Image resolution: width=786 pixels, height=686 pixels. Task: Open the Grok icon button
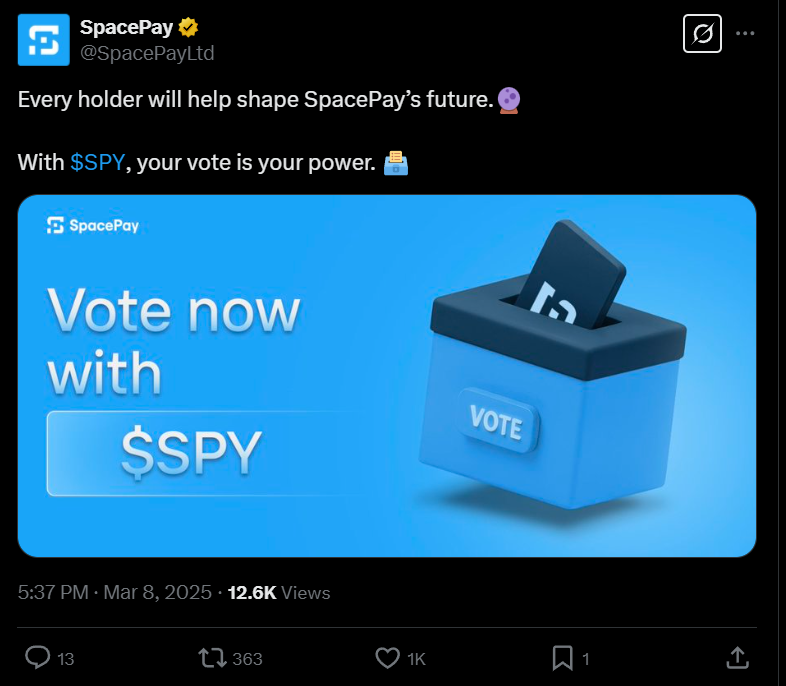point(702,34)
